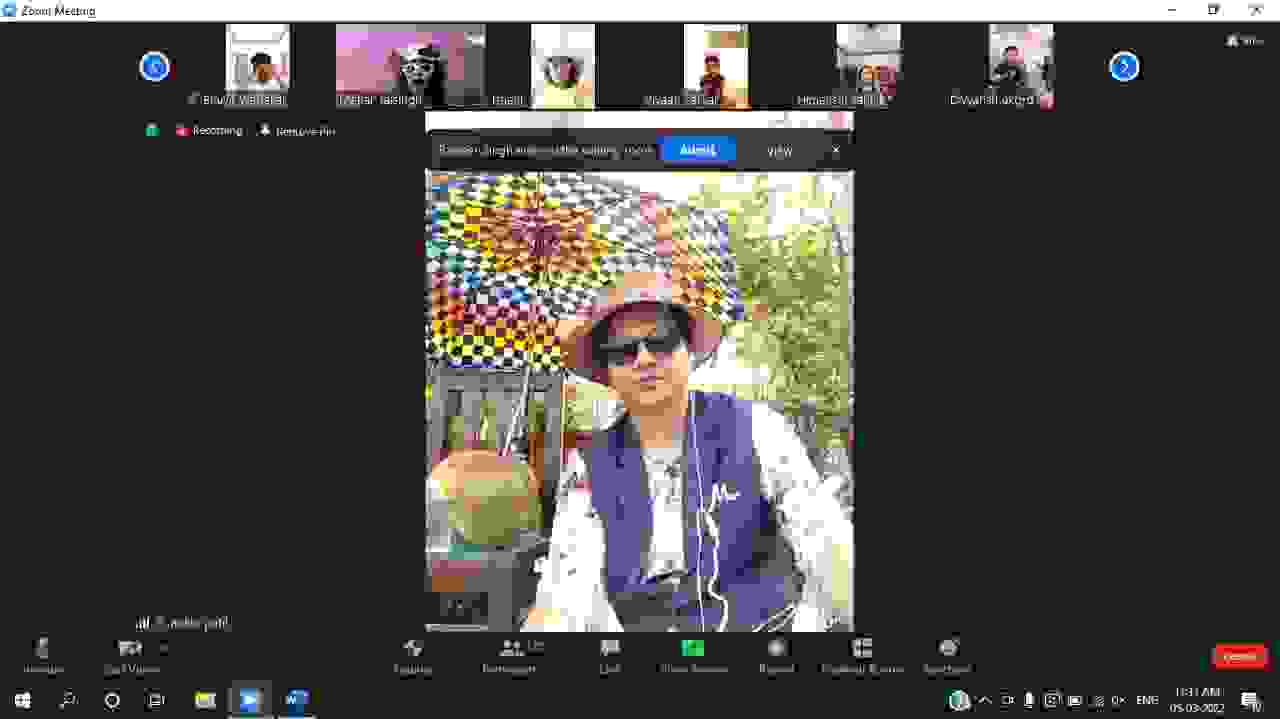The image size is (1280, 719).
Task: Click the green Share Screen icon
Action: pos(693,649)
